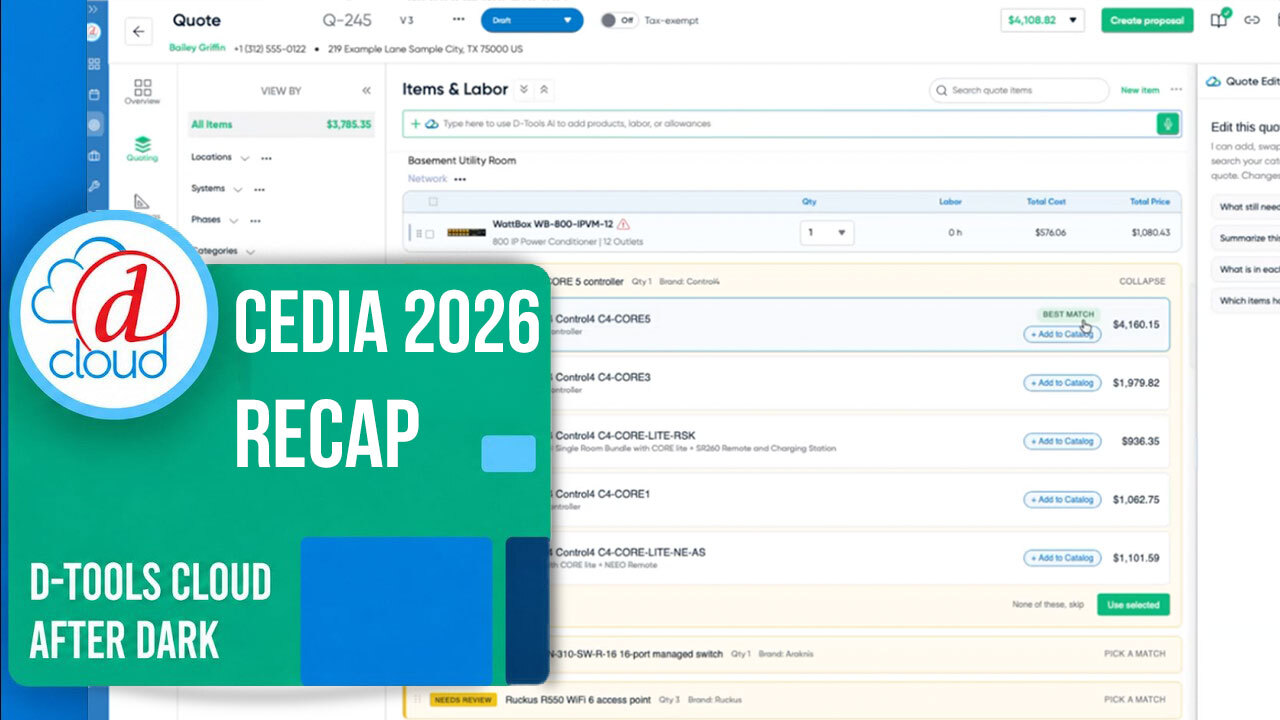This screenshot has height=720, width=1280.
Task: Expand the Phases view chevron
Action: (x=233, y=220)
